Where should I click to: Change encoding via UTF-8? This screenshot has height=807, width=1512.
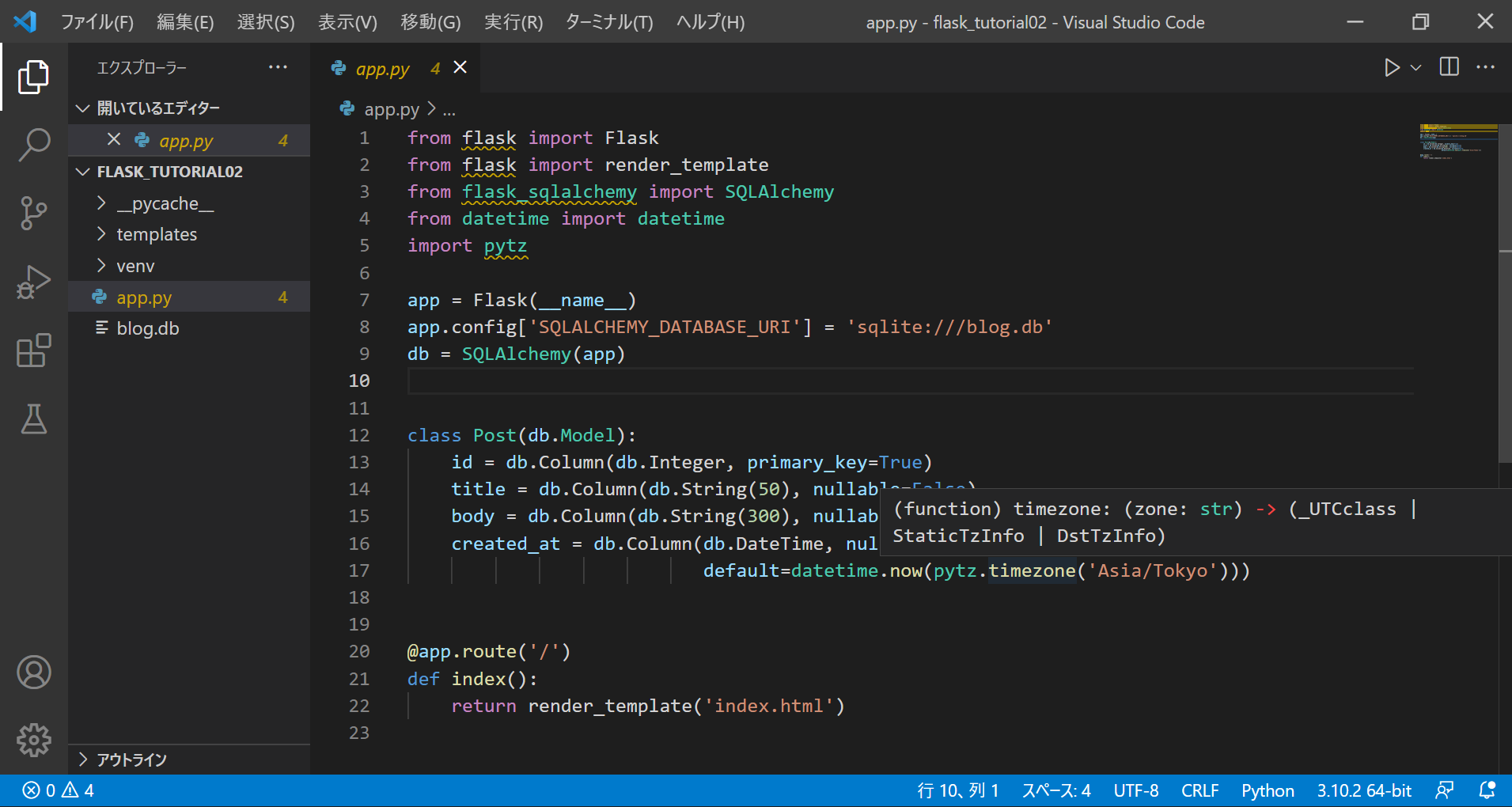pyautogui.click(x=1136, y=790)
